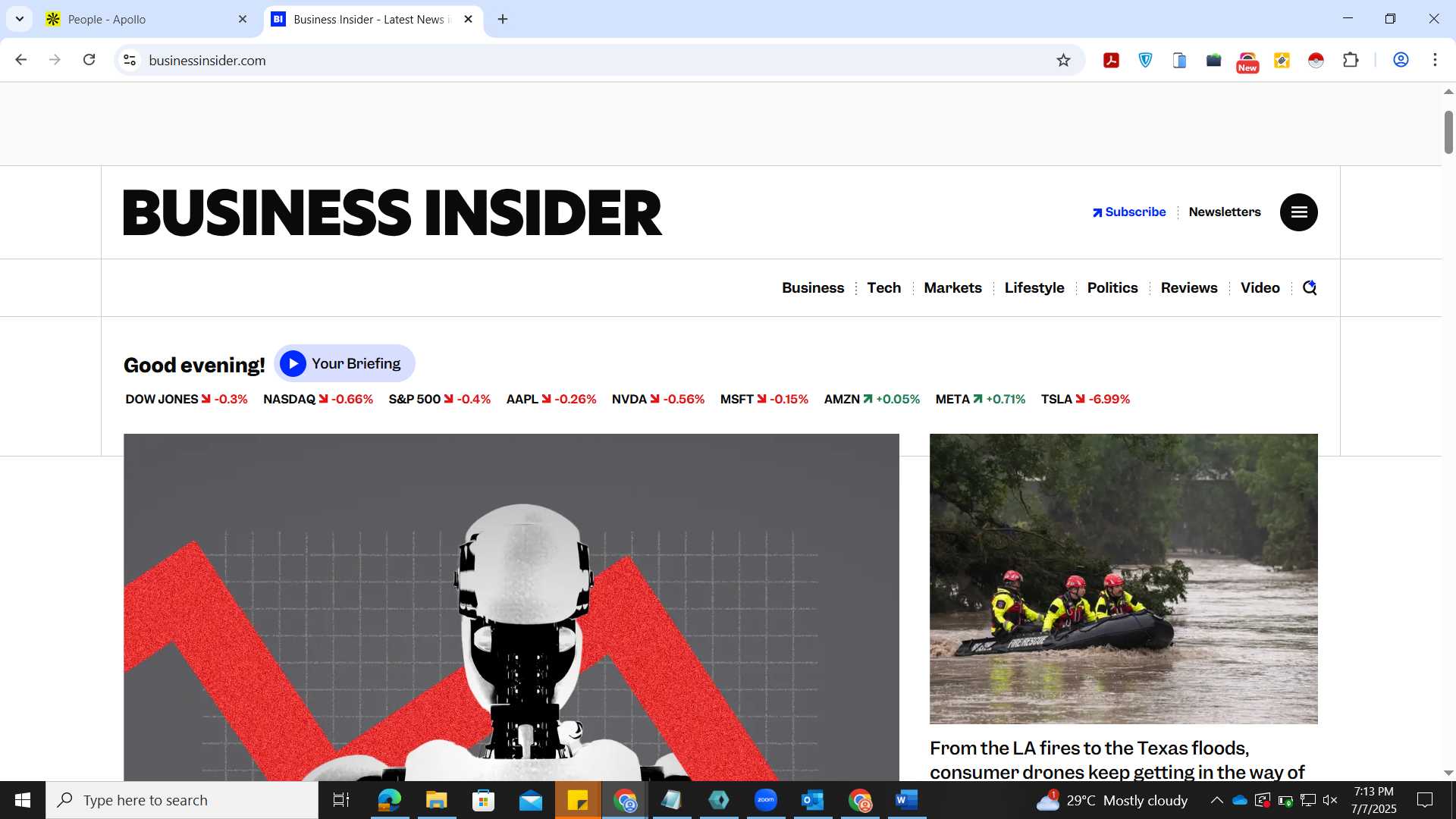Open the Video section

tap(1260, 288)
